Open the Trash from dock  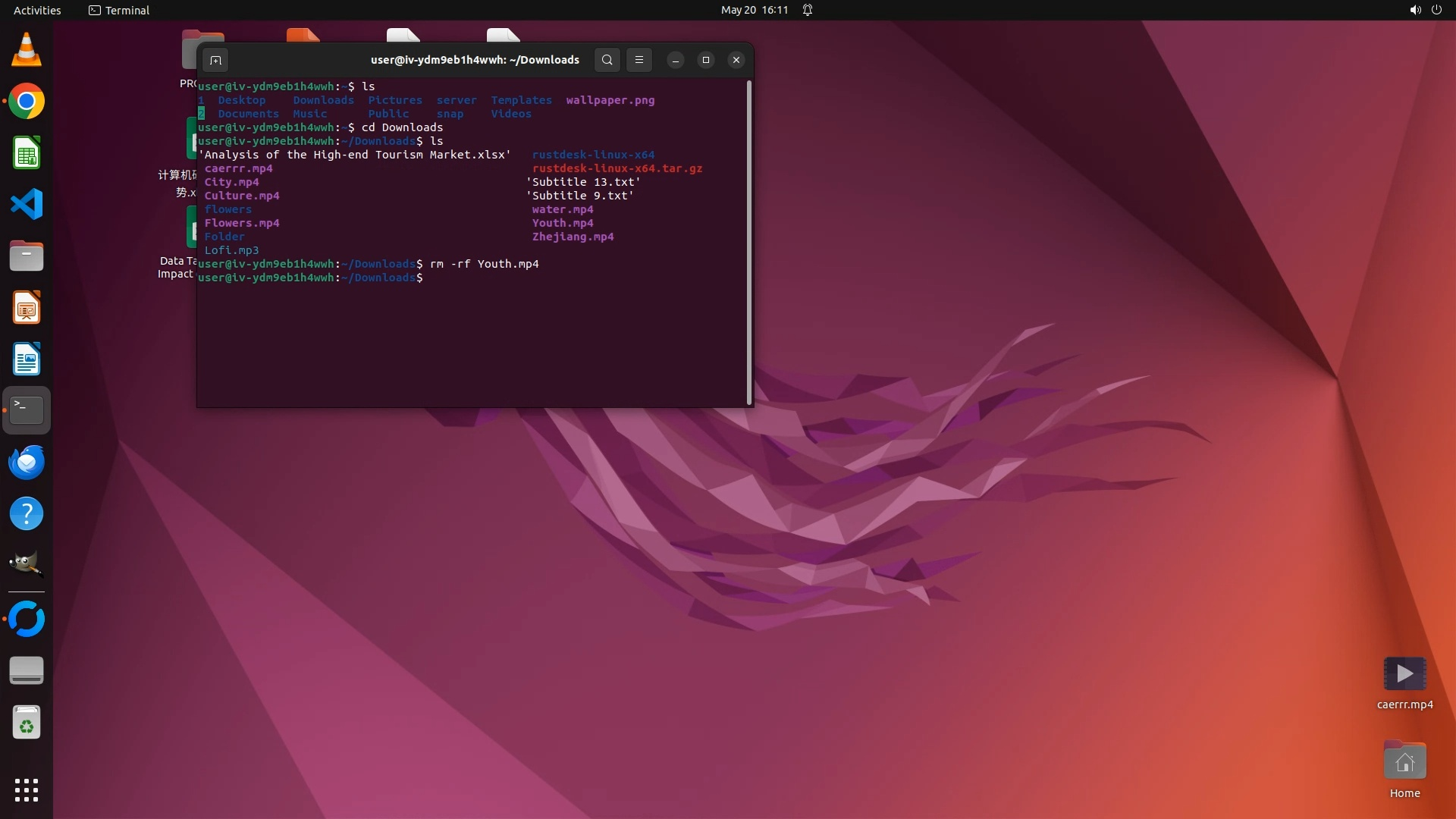click(27, 723)
